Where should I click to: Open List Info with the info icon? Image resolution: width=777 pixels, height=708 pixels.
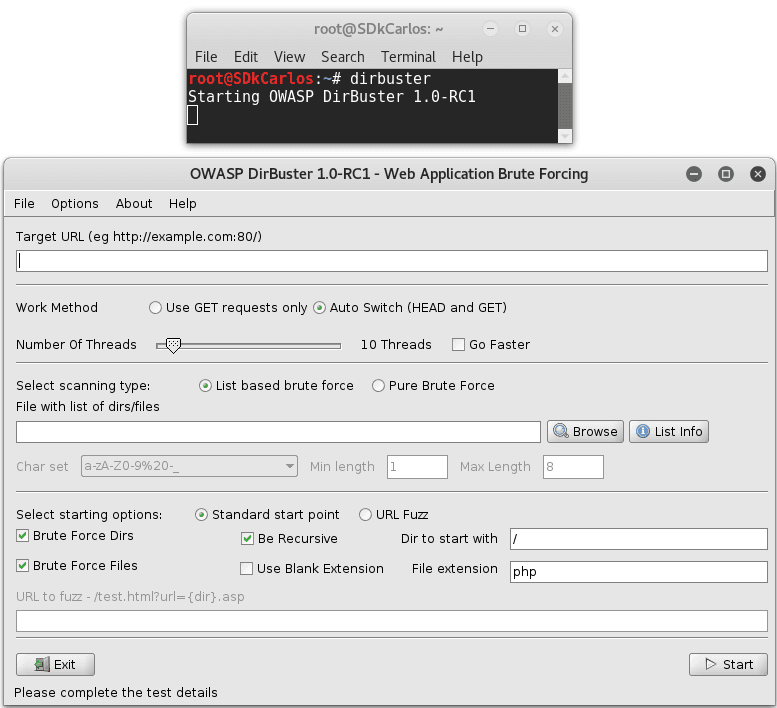(x=668, y=431)
